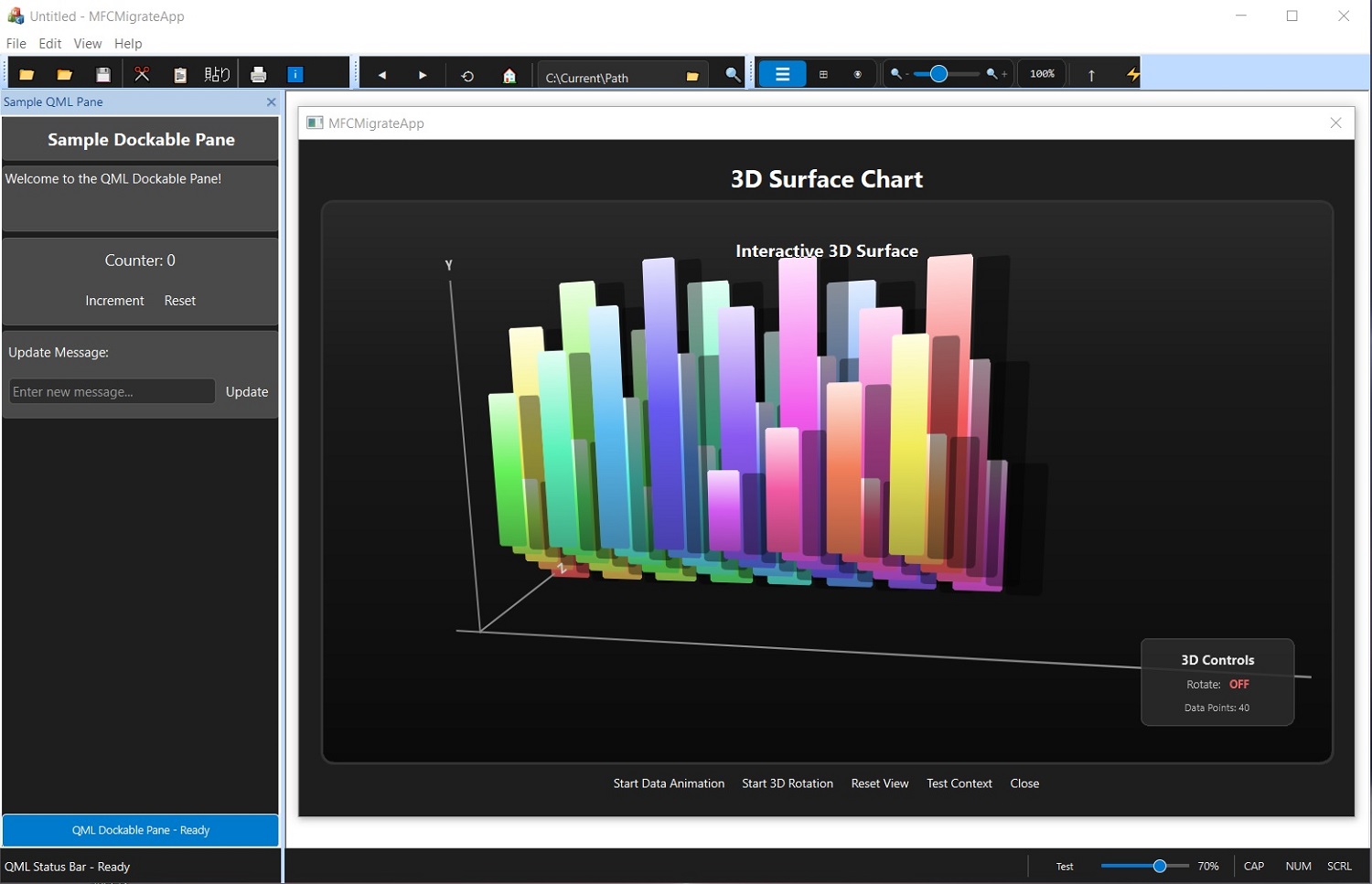Open the browse folder button in path box
This screenshot has width=1372, height=884.
[692, 77]
